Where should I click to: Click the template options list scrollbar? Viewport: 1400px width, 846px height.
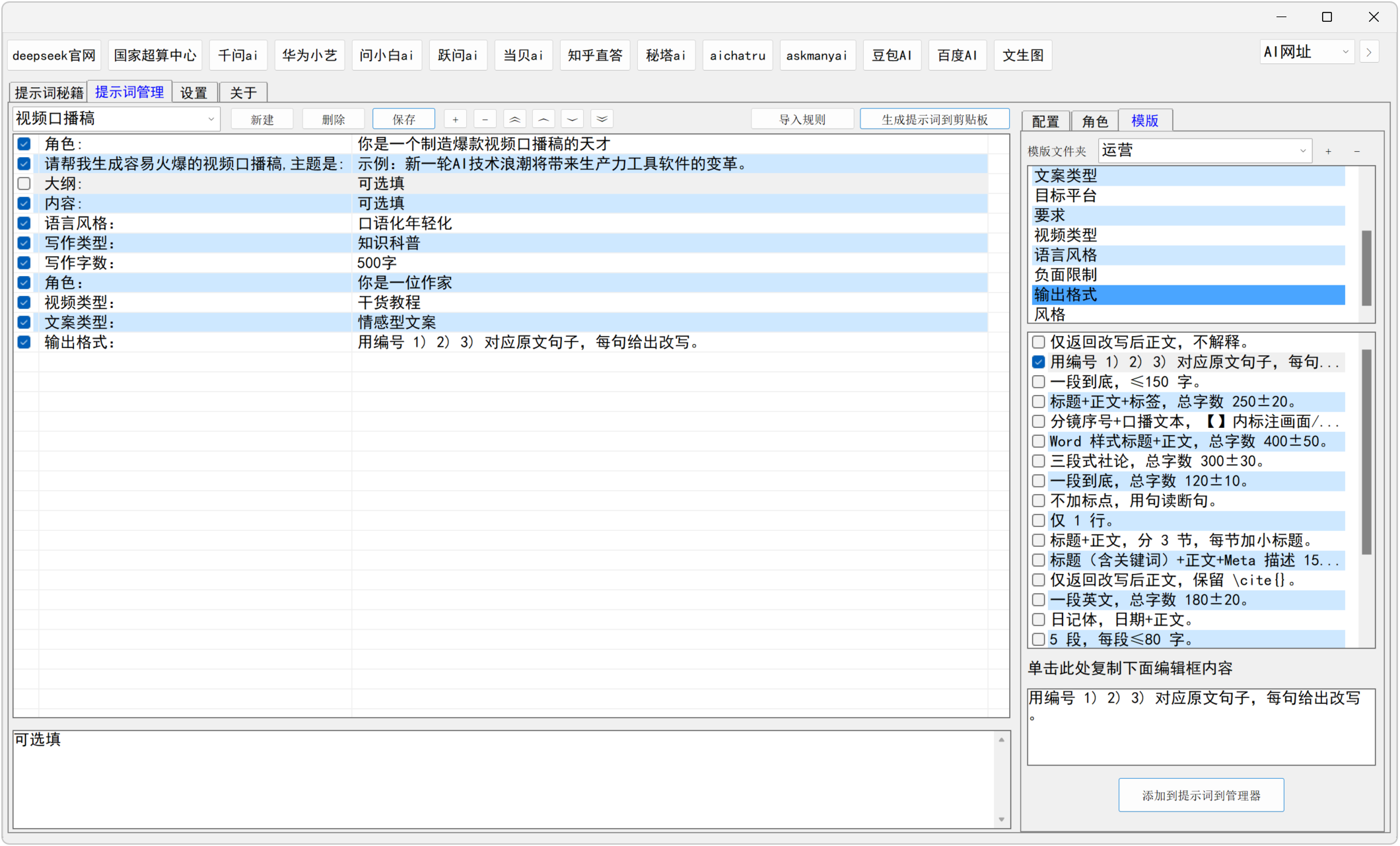click(x=1366, y=452)
